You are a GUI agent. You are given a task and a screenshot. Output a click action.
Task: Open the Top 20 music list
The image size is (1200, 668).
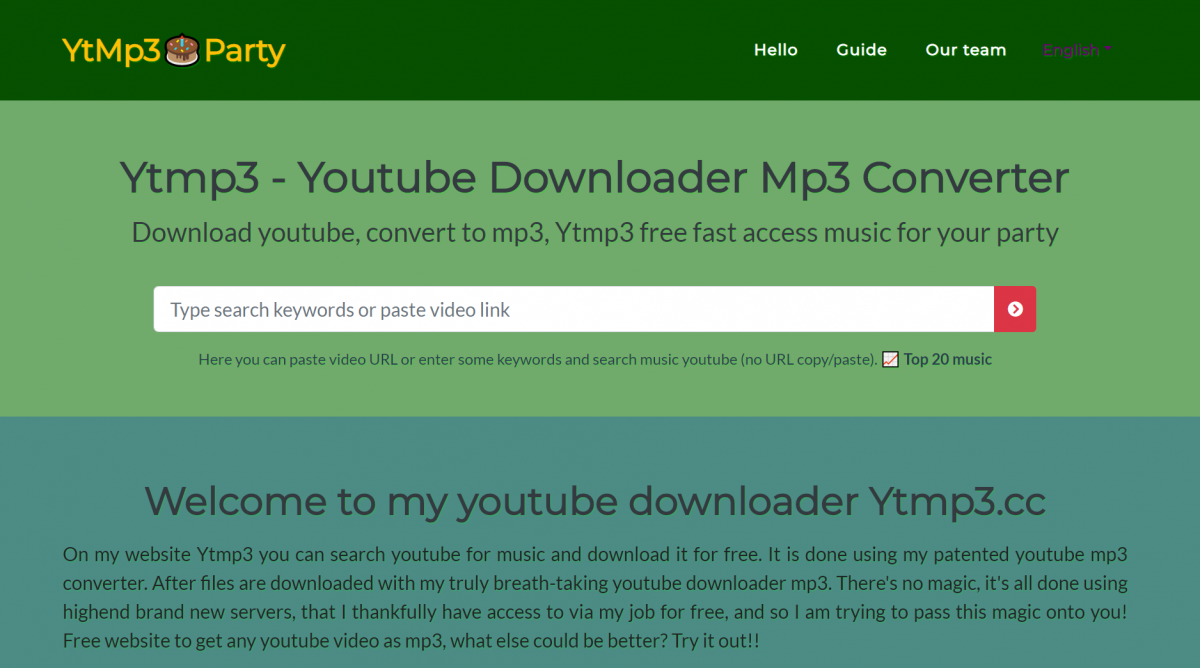947,358
